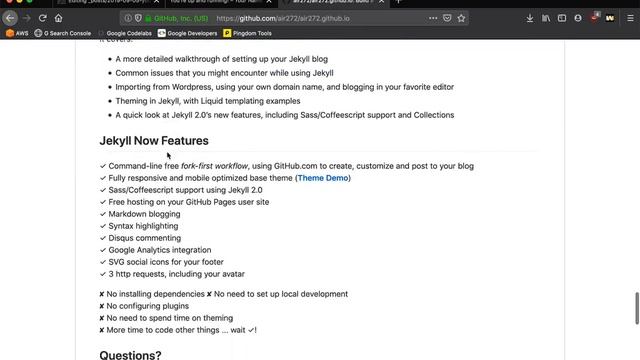Viewport: 640px width, 360px height.
Task: Open the page actions ellipsis menu
Action: (433, 18)
